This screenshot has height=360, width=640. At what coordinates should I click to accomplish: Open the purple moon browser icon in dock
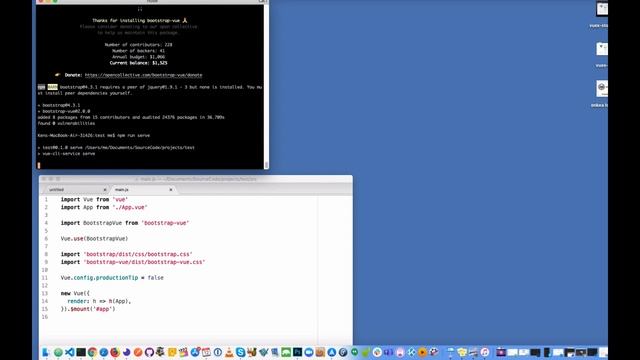(127, 352)
